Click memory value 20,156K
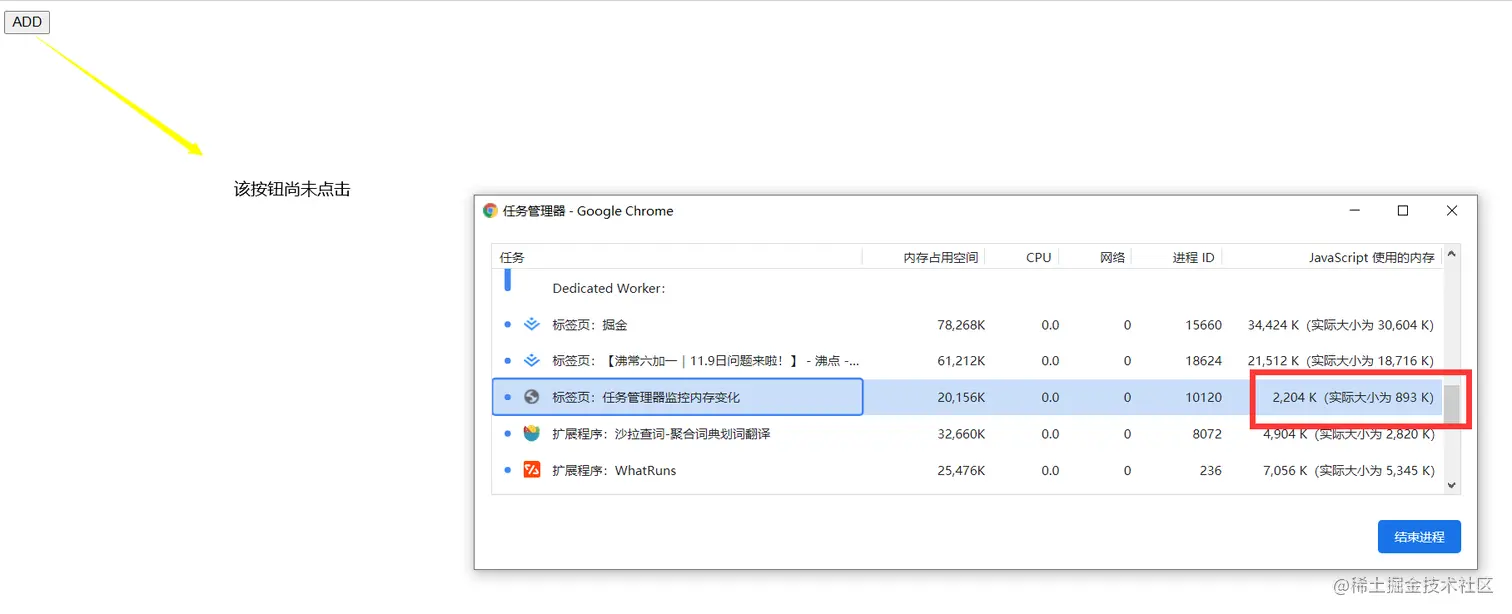This screenshot has height=614, width=1512. pos(961,397)
